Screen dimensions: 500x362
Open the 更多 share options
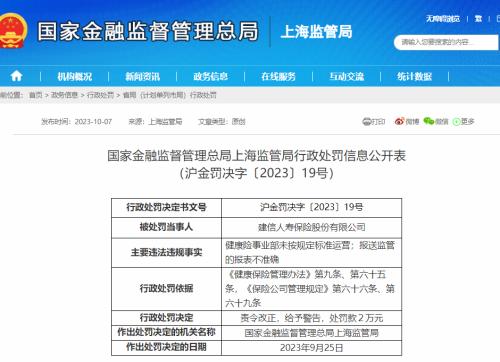463,122
